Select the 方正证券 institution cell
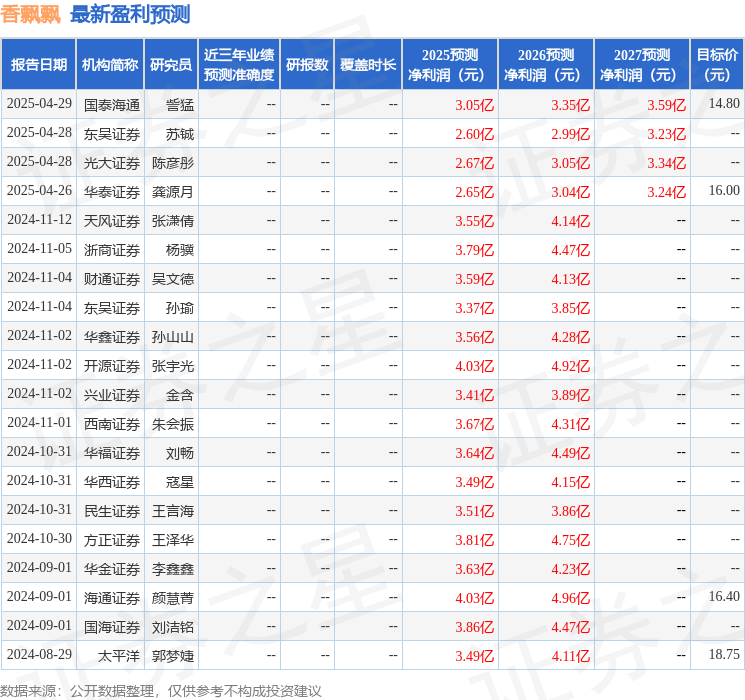Image resolution: width=745 pixels, height=700 pixels. (112, 540)
